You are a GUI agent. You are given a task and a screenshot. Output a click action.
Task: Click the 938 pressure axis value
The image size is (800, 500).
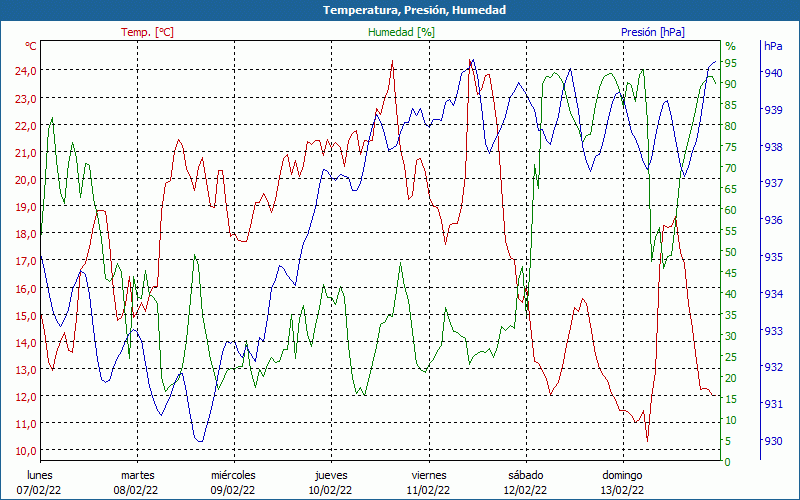773,147
